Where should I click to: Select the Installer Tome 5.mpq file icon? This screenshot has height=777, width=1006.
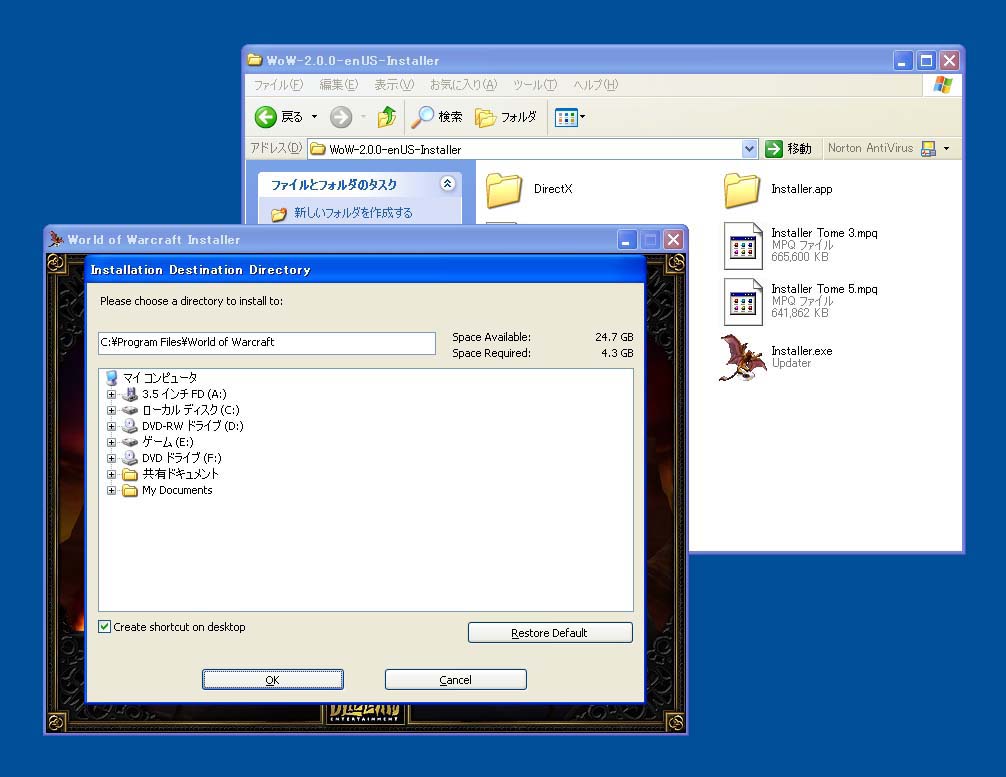pyautogui.click(x=743, y=301)
